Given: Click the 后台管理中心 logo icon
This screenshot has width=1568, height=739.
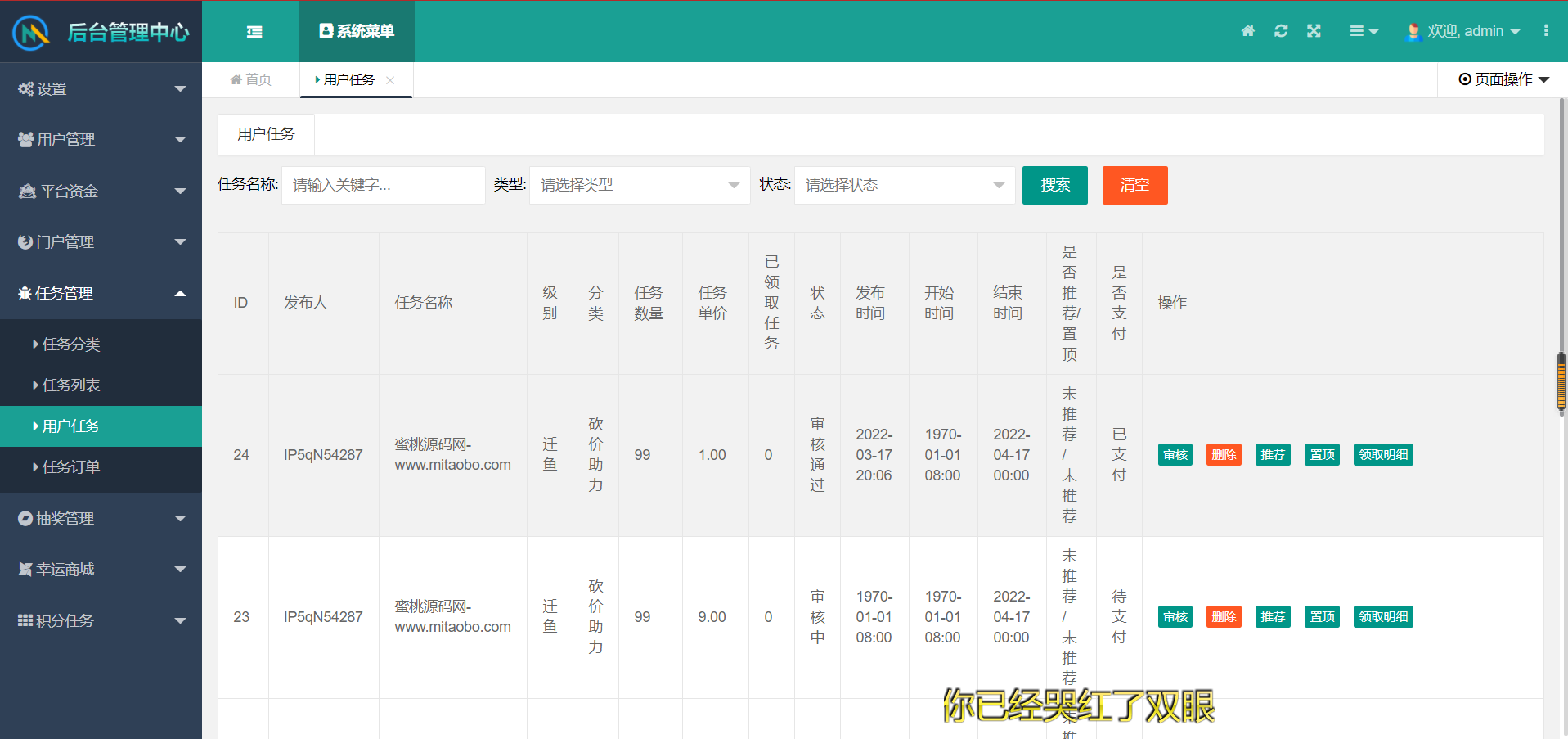Looking at the screenshot, I should 31,33.
